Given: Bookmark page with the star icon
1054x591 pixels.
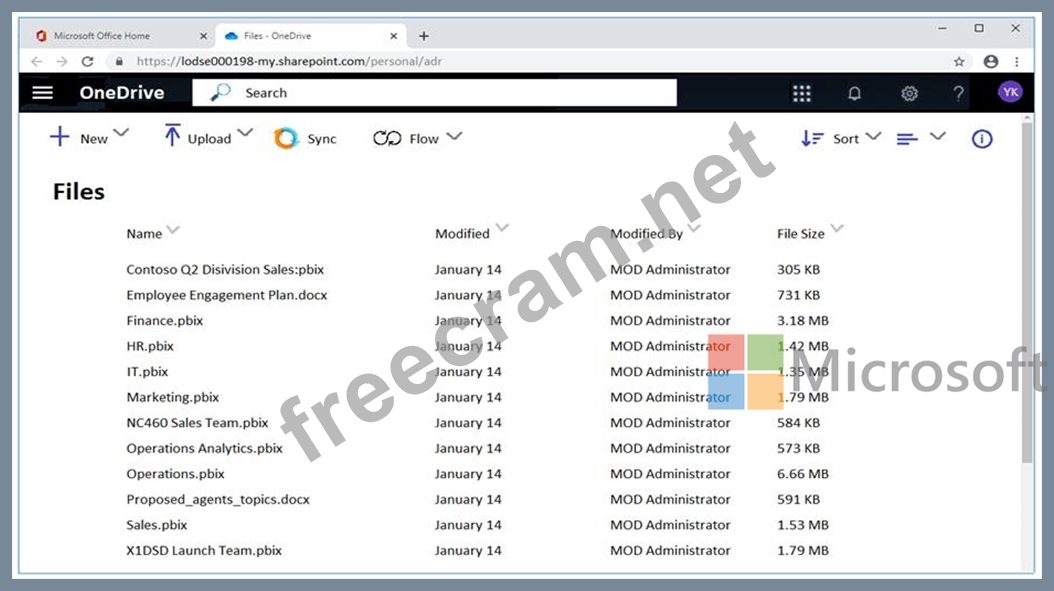Looking at the screenshot, I should coord(959,61).
